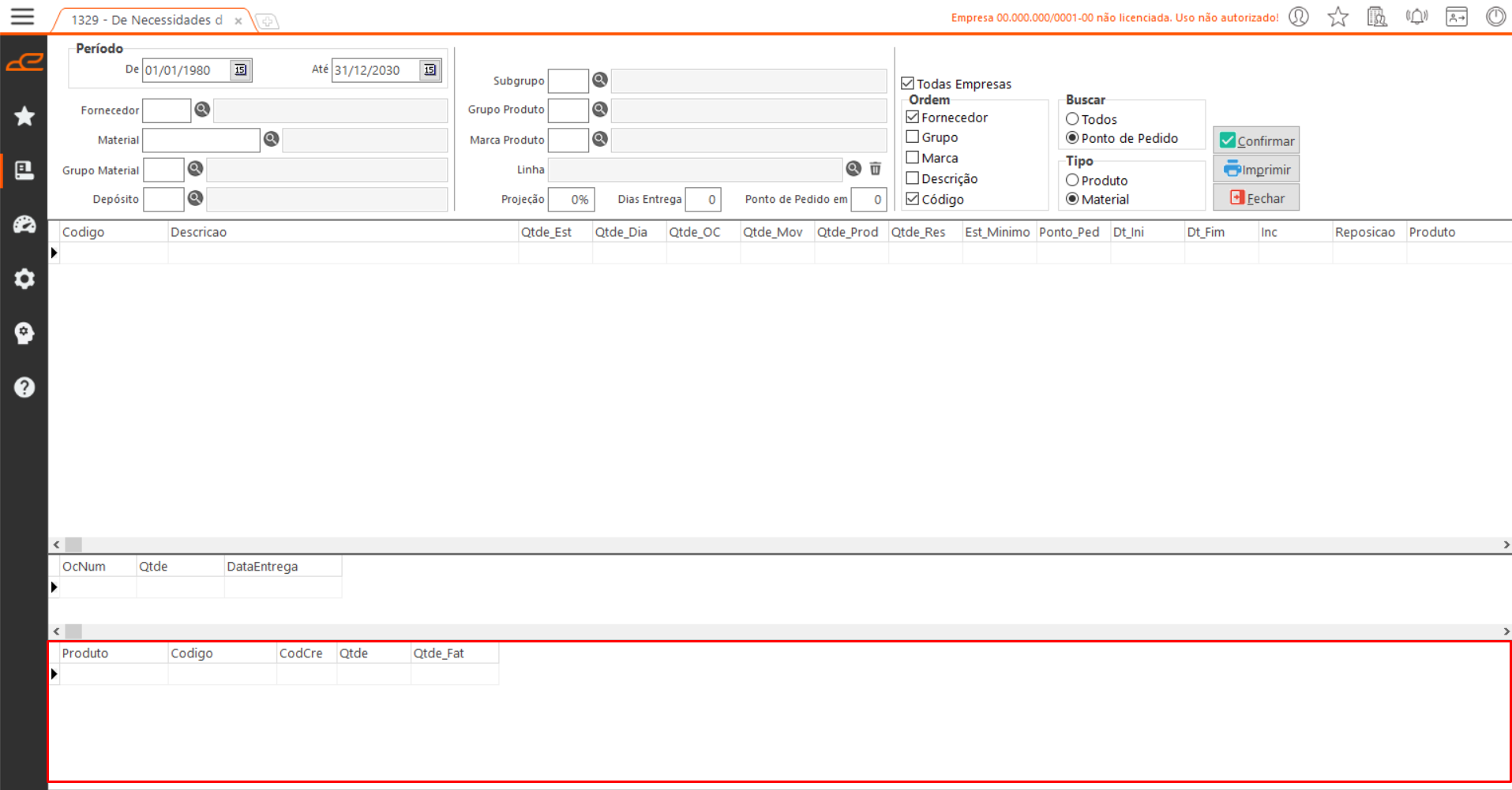1512x790 pixels.
Task: Open the favorites star in the sidebar
Action: point(24,117)
